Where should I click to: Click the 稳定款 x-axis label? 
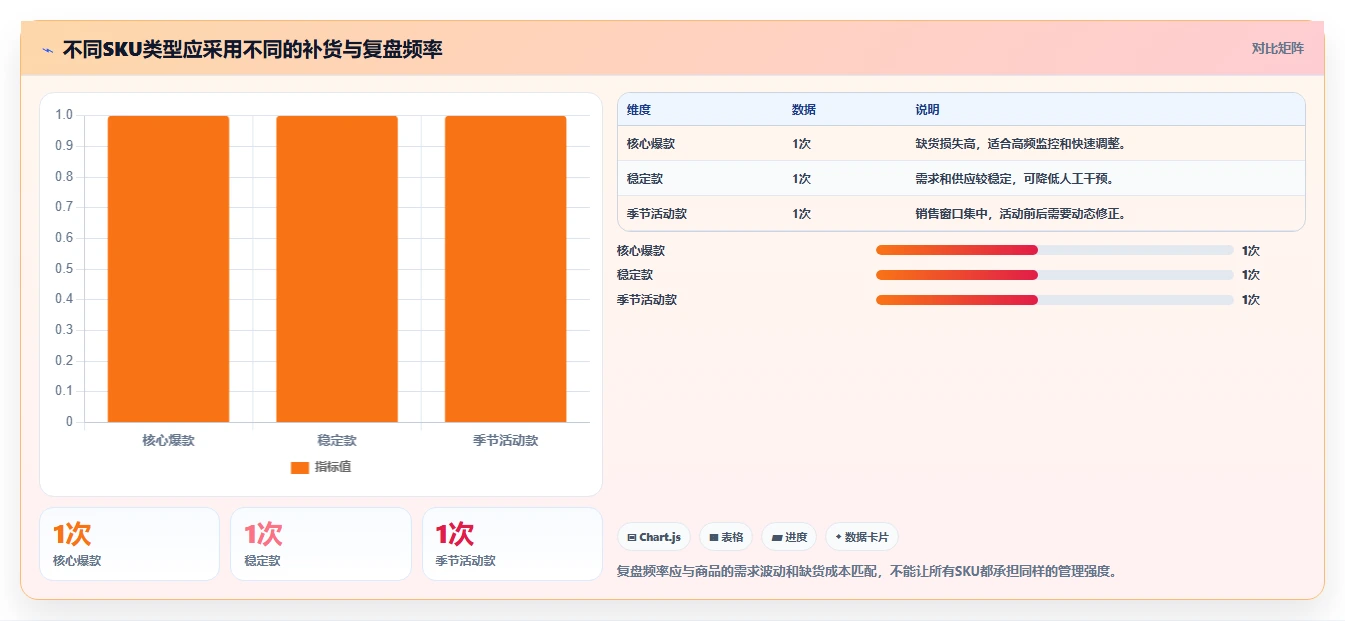(x=337, y=441)
